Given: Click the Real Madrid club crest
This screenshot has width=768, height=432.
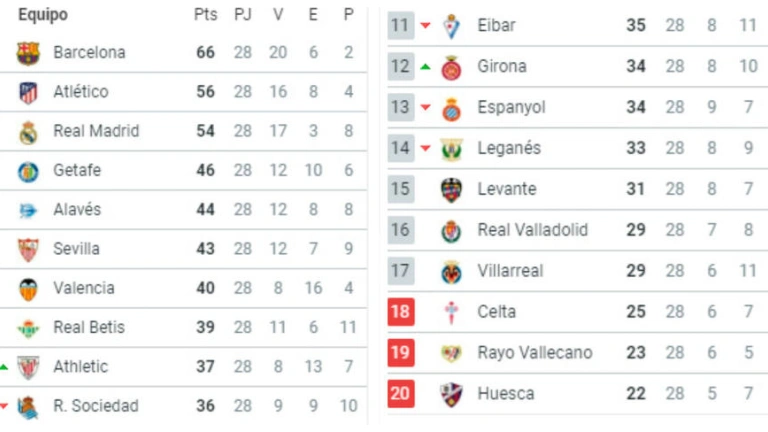Looking at the screenshot, I should coord(28,132).
